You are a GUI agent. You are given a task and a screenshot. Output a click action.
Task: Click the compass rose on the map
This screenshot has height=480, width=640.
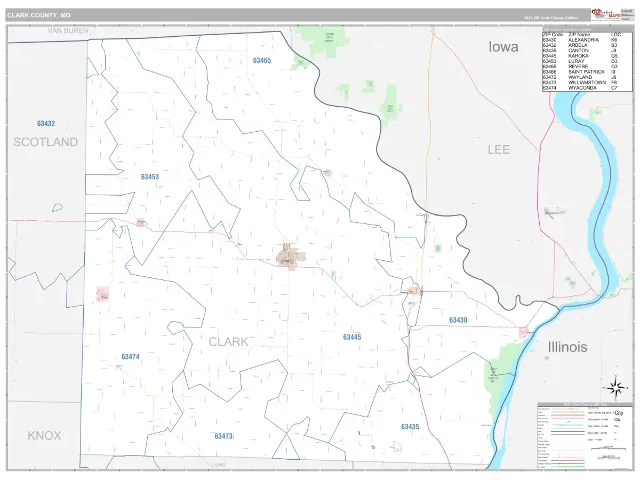tap(616, 387)
